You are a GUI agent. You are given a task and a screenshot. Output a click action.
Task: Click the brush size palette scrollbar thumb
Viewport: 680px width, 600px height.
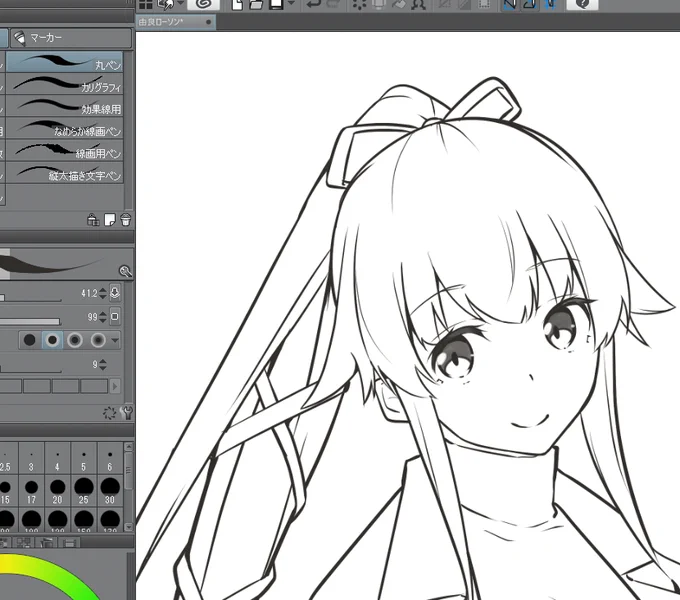tap(128, 470)
